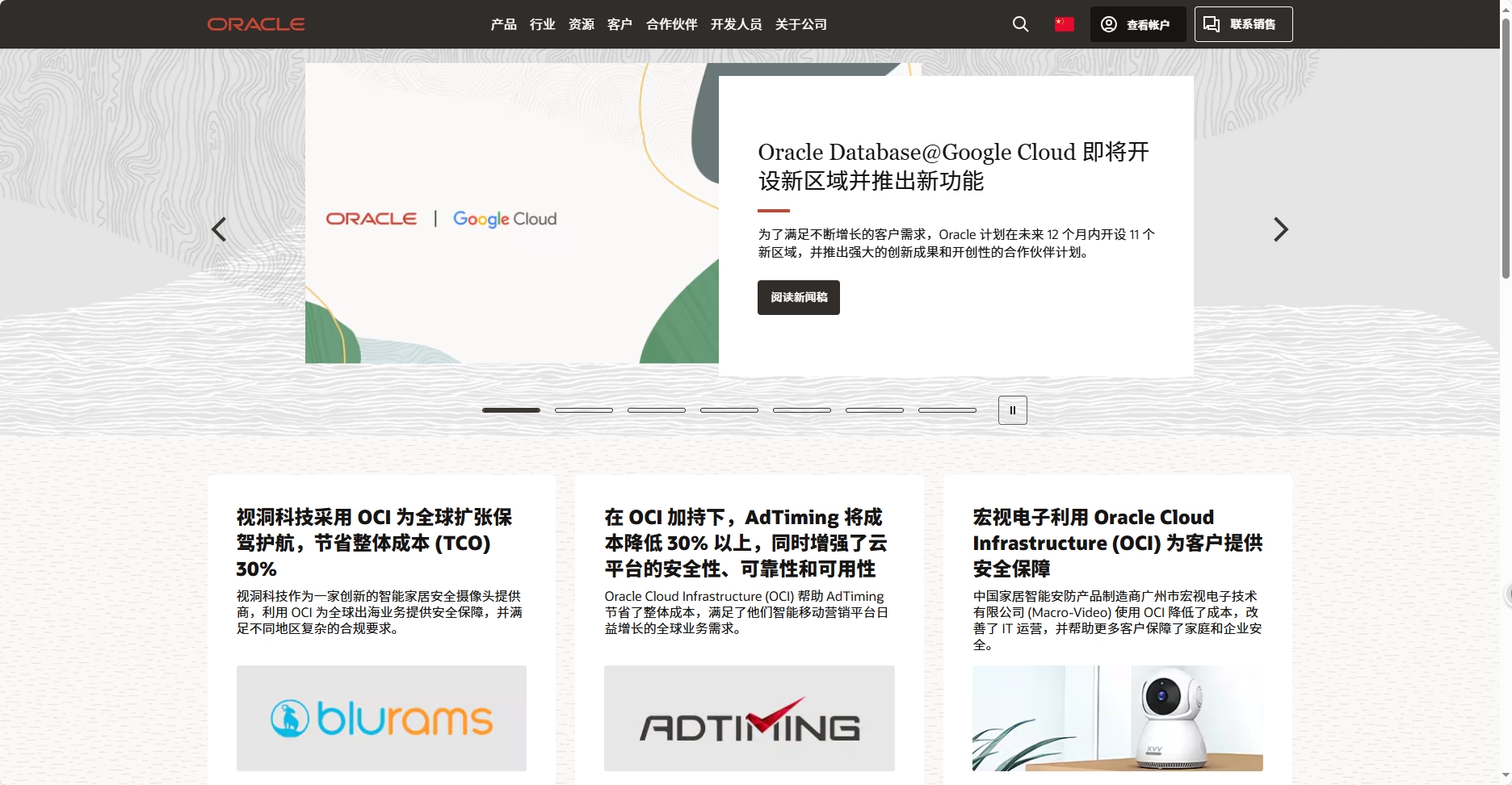The image size is (1512, 785).
Task: Click the blurams company logo
Action: (x=381, y=718)
